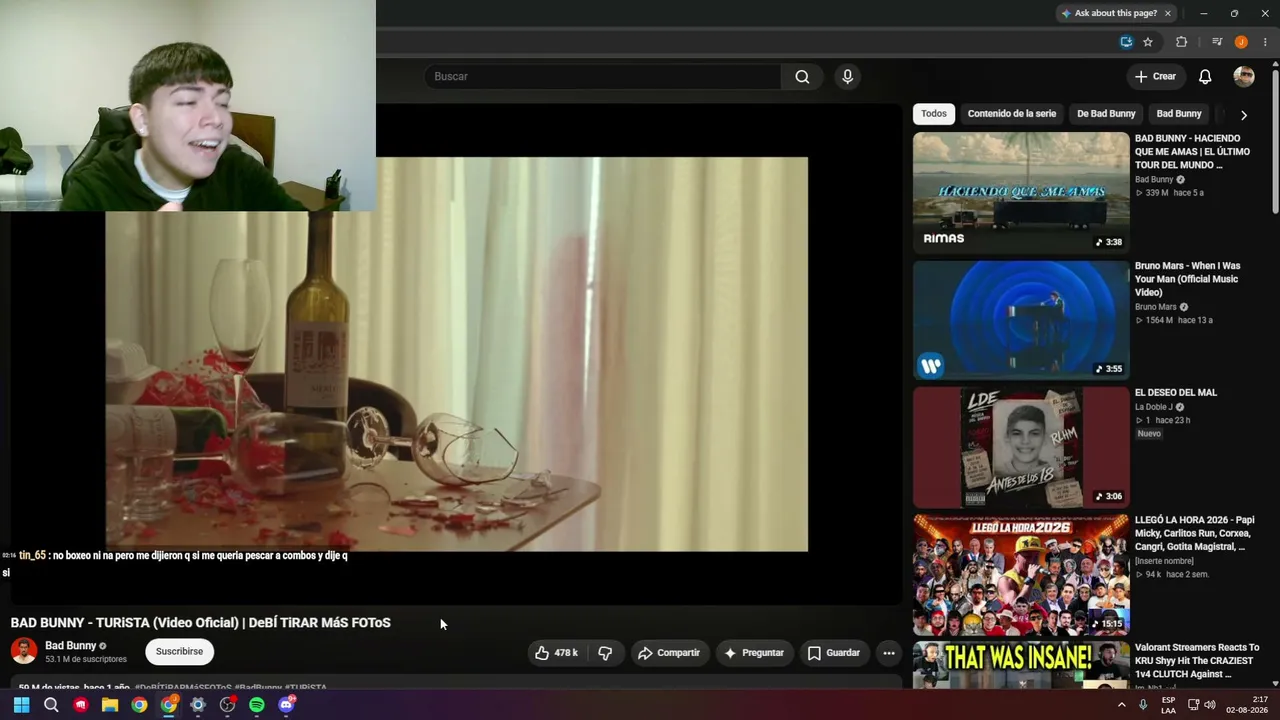Open Chrome media controls icon
The width and height of the screenshot is (1280, 720).
click(1217, 42)
